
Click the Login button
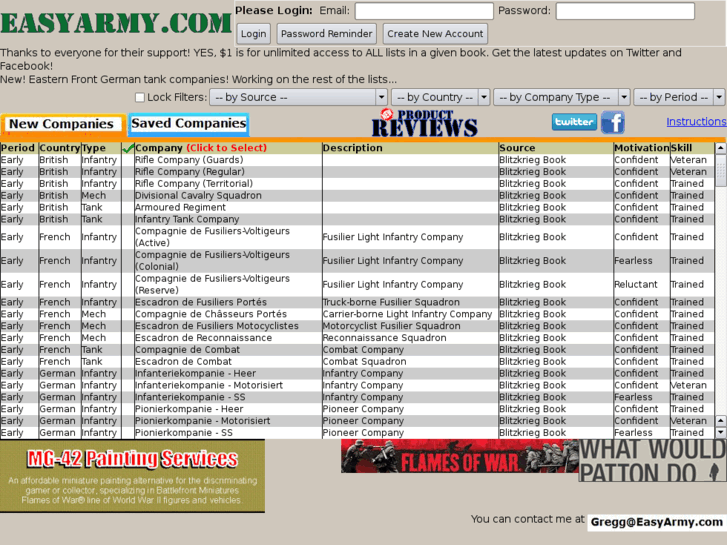tap(254, 34)
